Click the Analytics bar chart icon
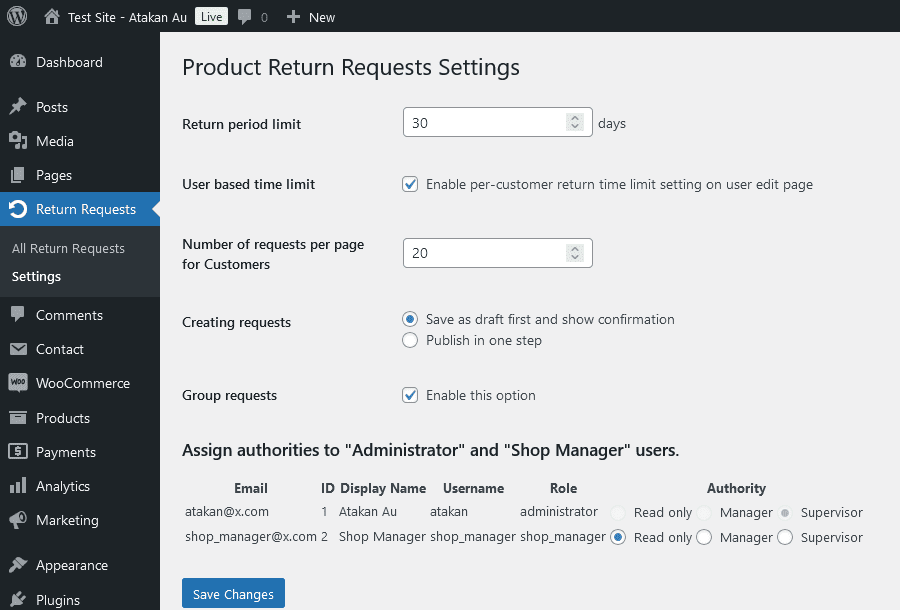Image resolution: width=900 pixels, height=610 pixels. 18,485
